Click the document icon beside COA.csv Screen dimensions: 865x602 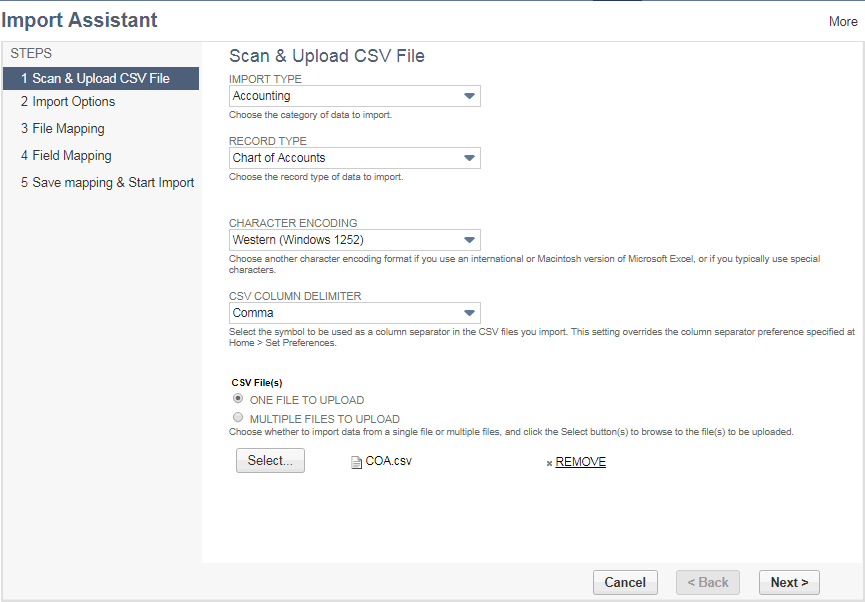(x=356, y=461)
